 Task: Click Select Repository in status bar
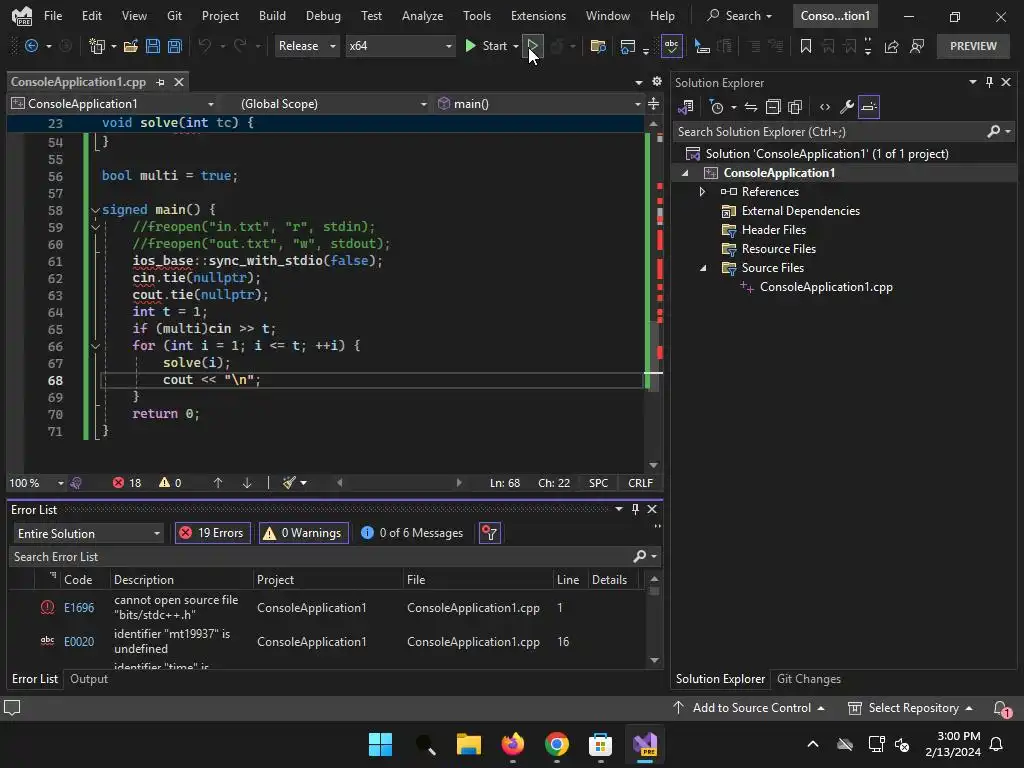point(910,708)
